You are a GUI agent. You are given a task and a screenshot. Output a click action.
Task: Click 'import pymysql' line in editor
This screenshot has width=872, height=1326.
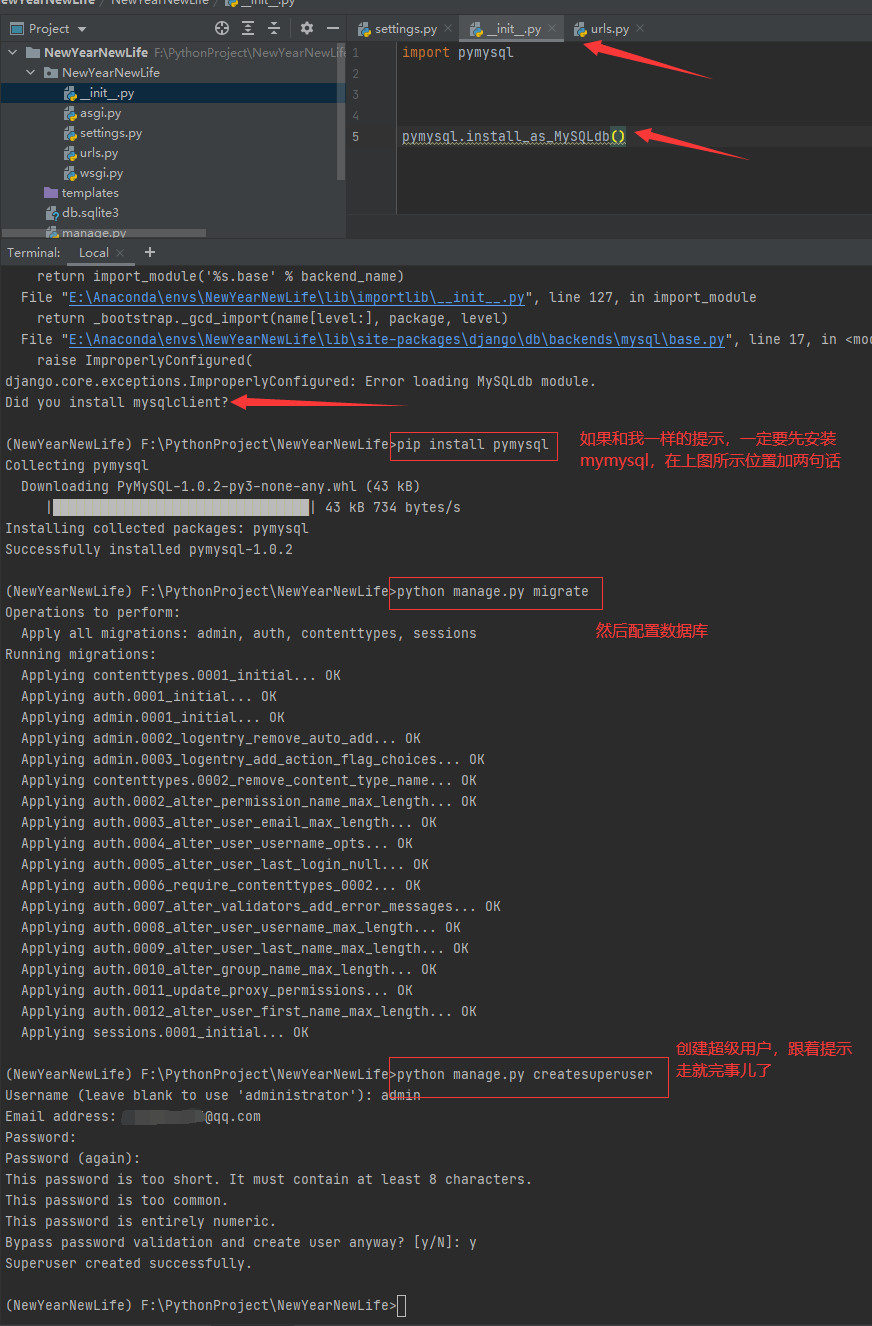coord(458,52)
